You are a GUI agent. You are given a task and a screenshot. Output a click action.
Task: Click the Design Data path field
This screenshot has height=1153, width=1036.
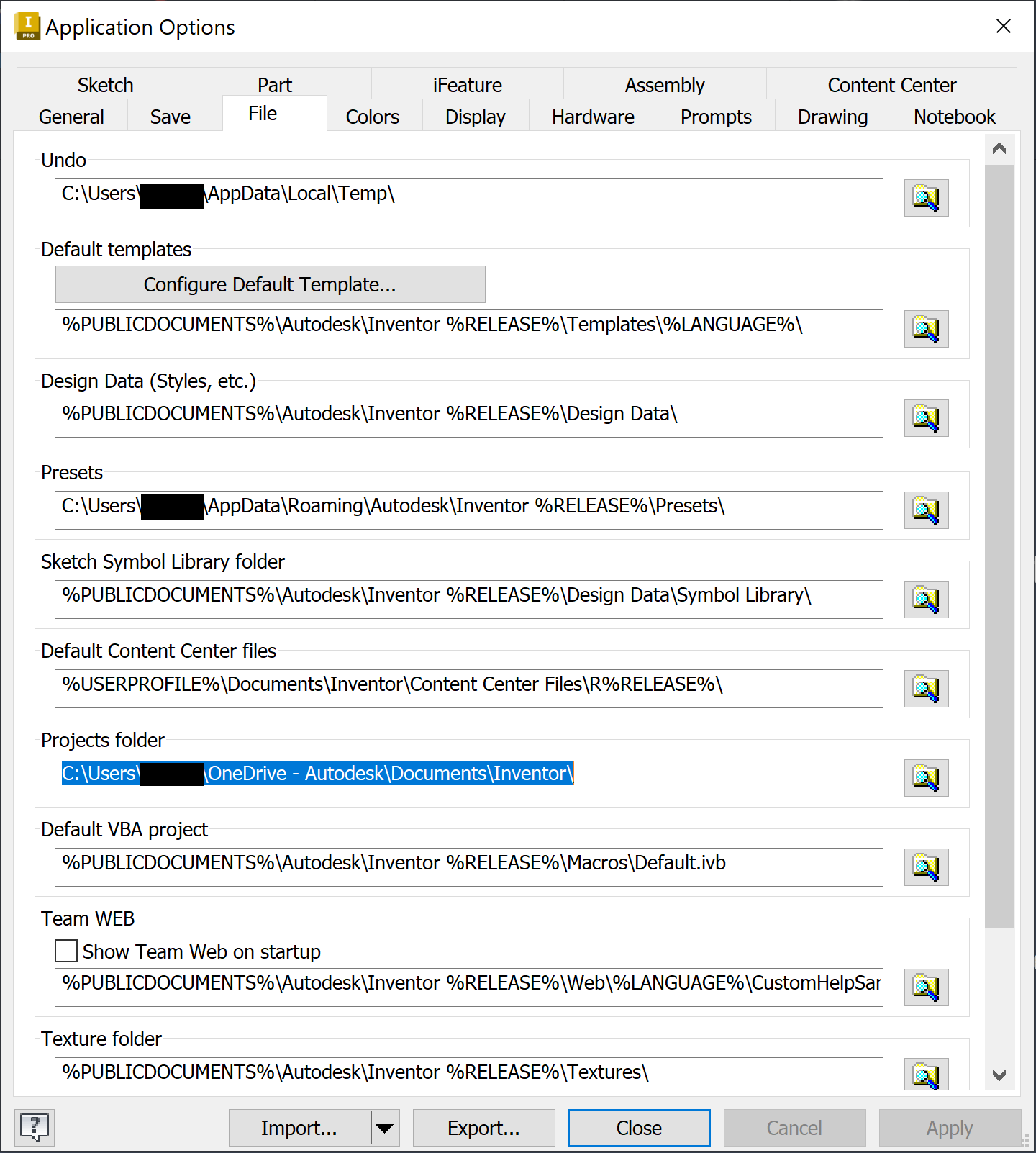(469, 418)
